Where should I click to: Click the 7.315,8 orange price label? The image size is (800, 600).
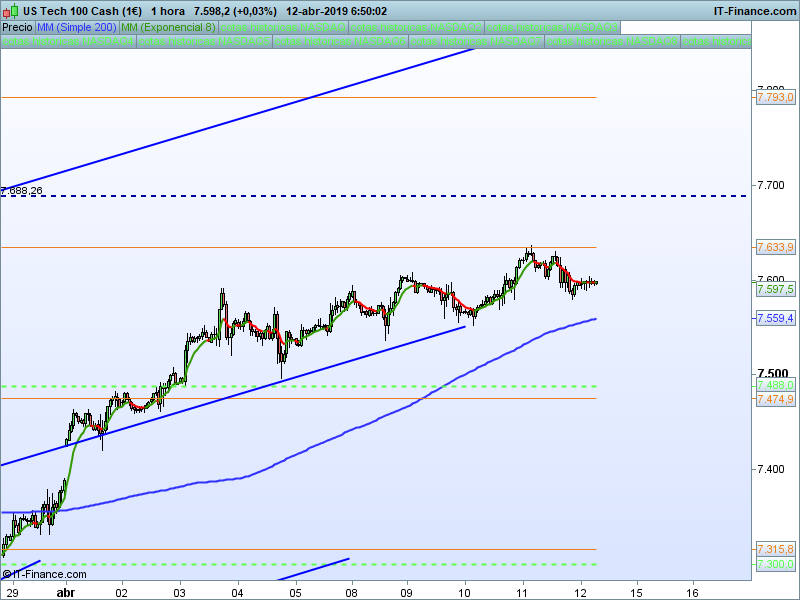click(775, 549)
